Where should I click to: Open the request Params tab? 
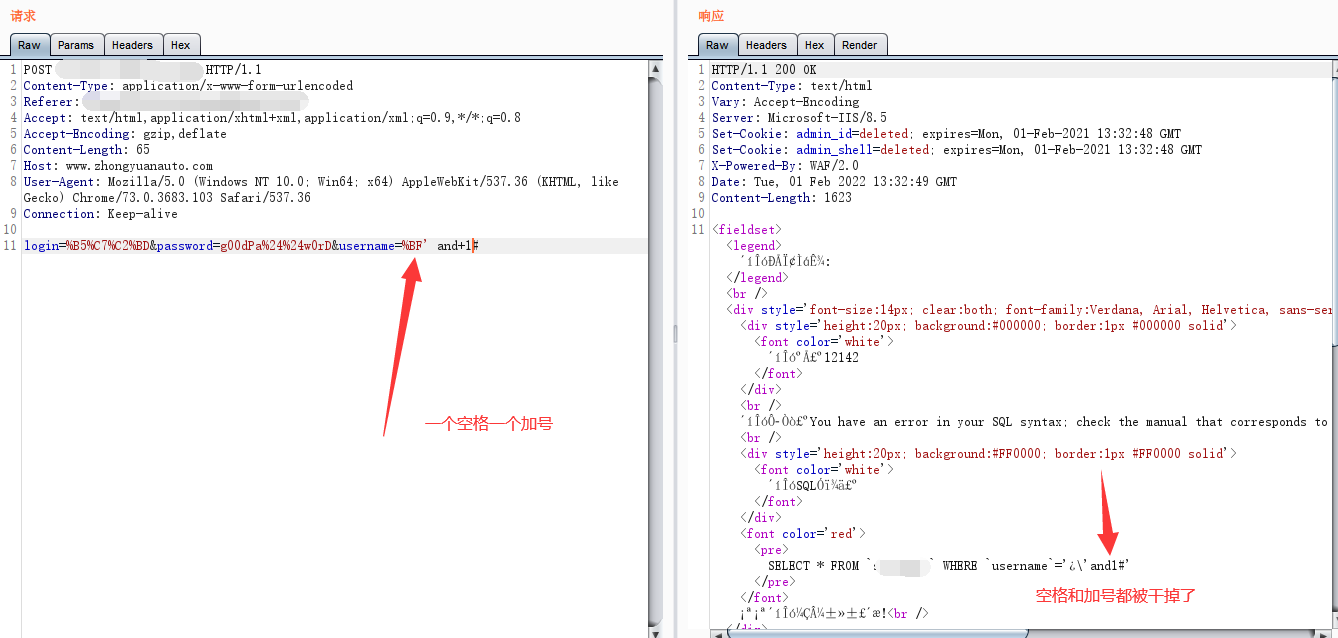click(76, 45)
